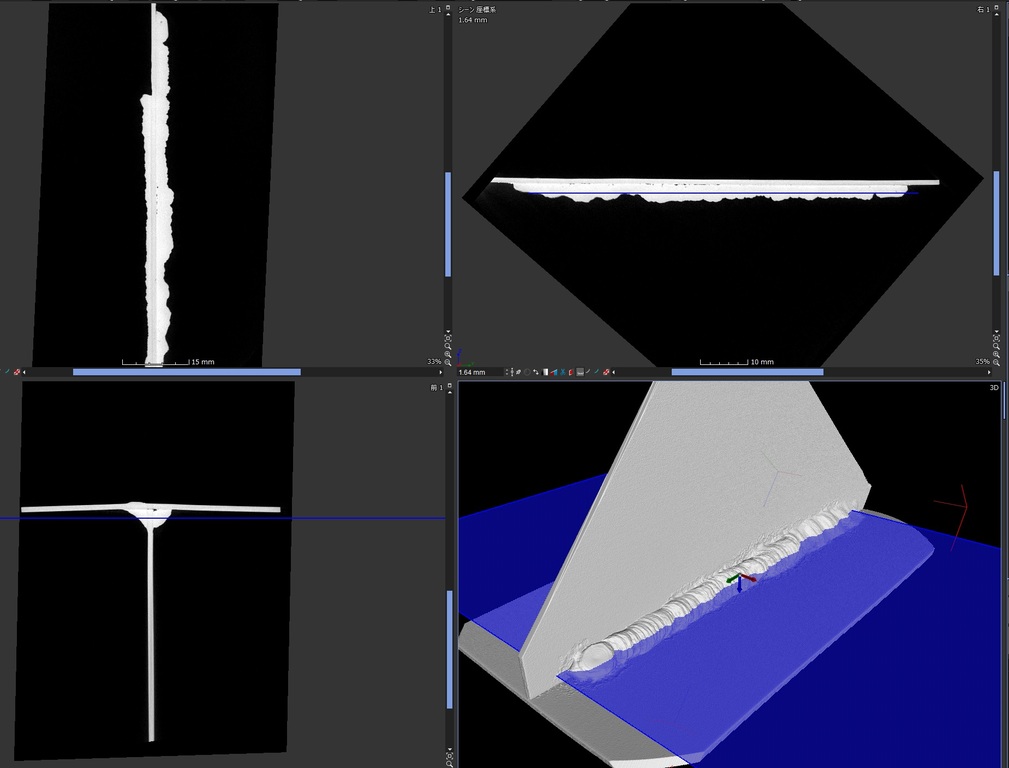Expand the right view corner window options
The image size is (1009, 768).
pyautogui.click(x=995, y=6)
